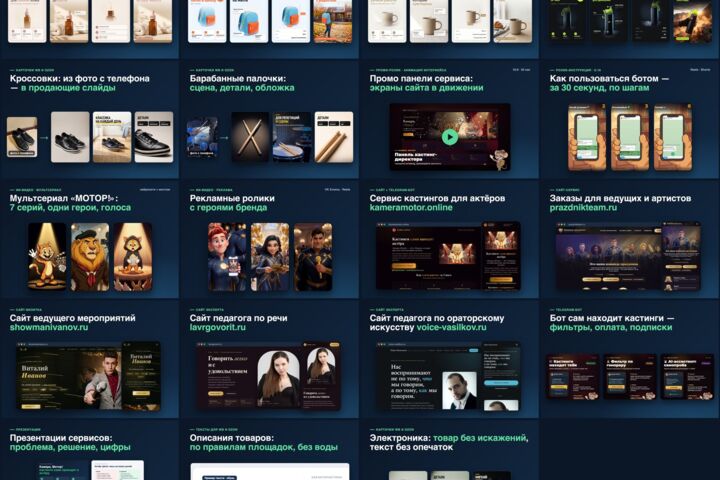
Task: Open the third bot instruction phone image
Action: click(673, 137)
